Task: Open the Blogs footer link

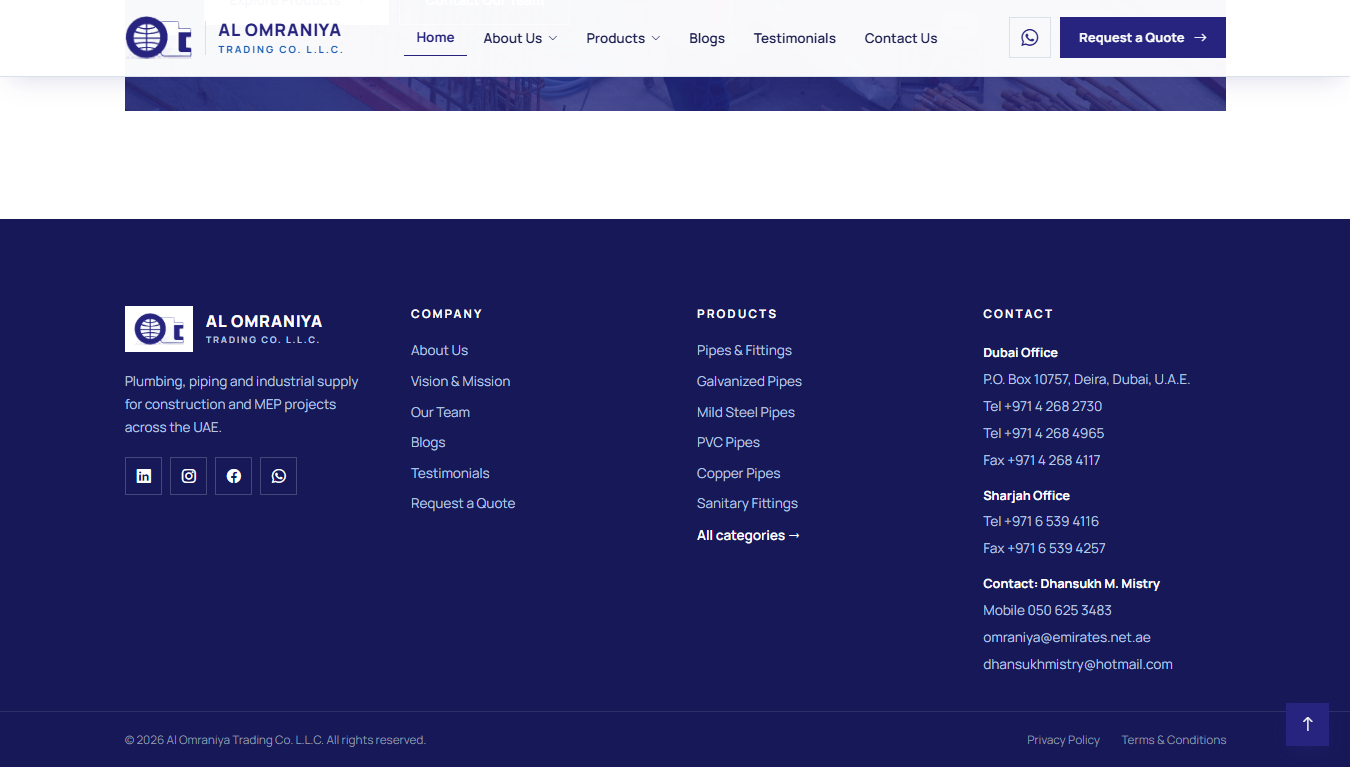Action: click(428, 442)
